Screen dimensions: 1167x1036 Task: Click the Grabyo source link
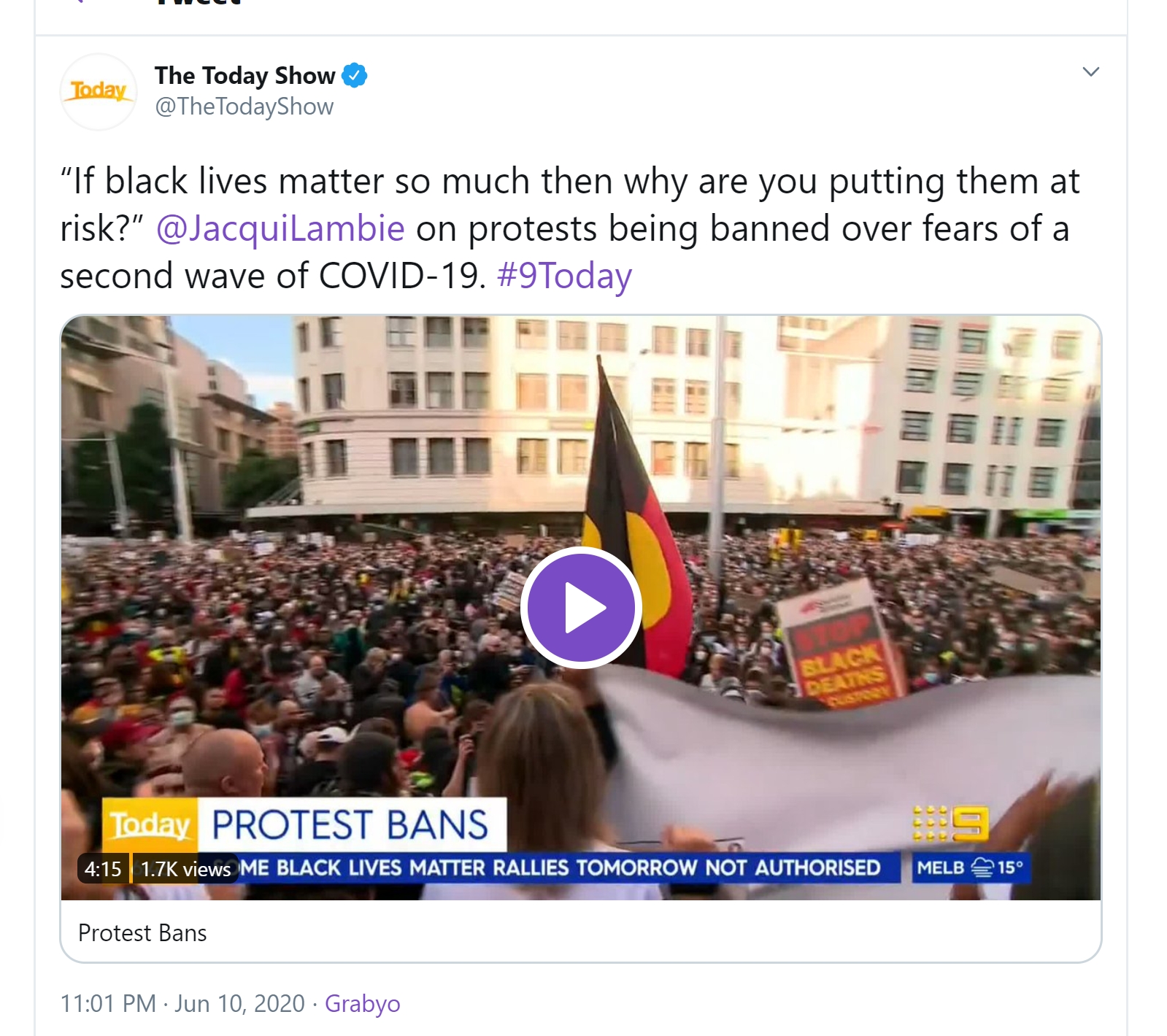pyautogui.click(x=362, y=1004)
